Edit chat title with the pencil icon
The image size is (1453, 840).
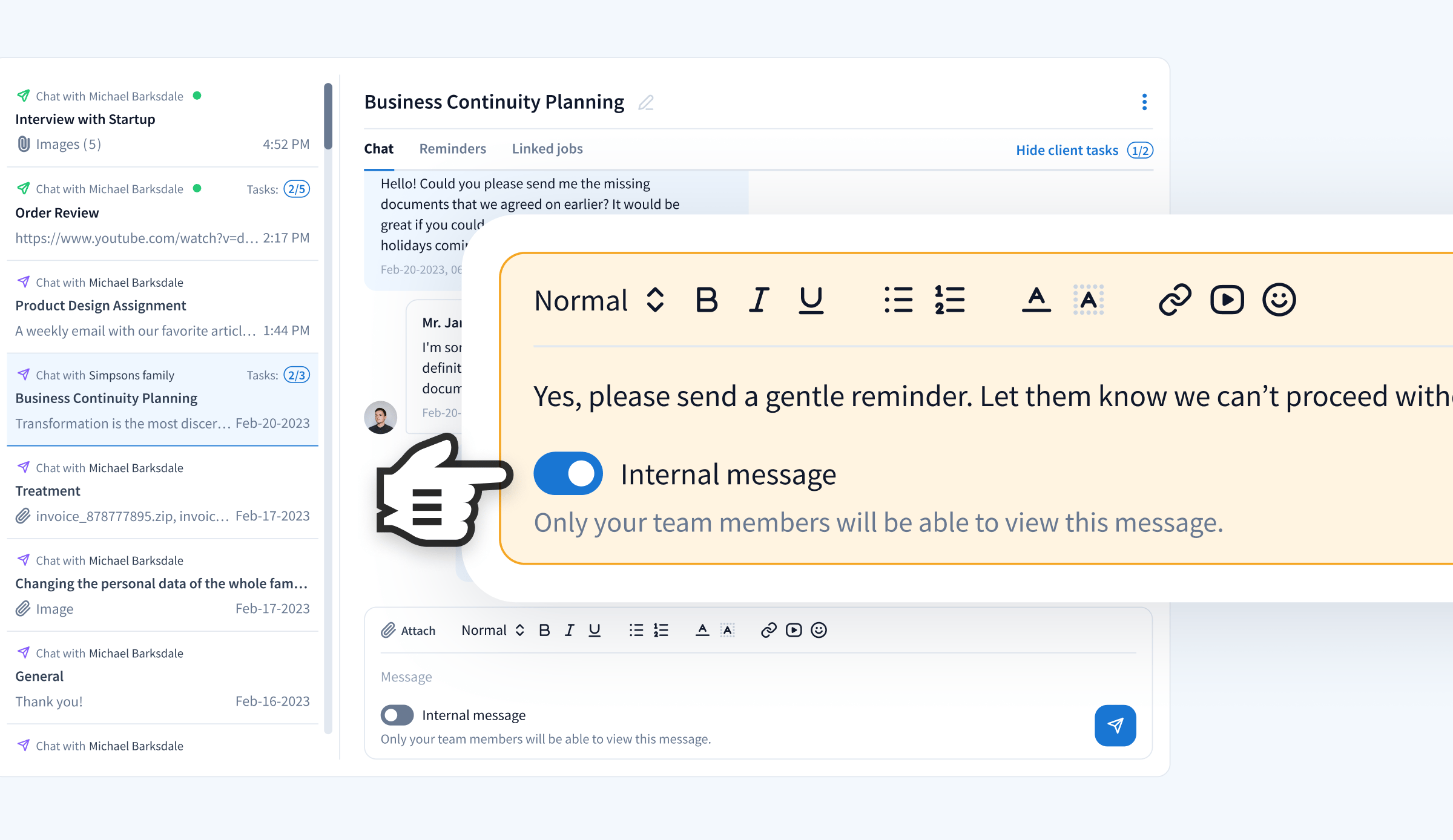tap(646, 102)
